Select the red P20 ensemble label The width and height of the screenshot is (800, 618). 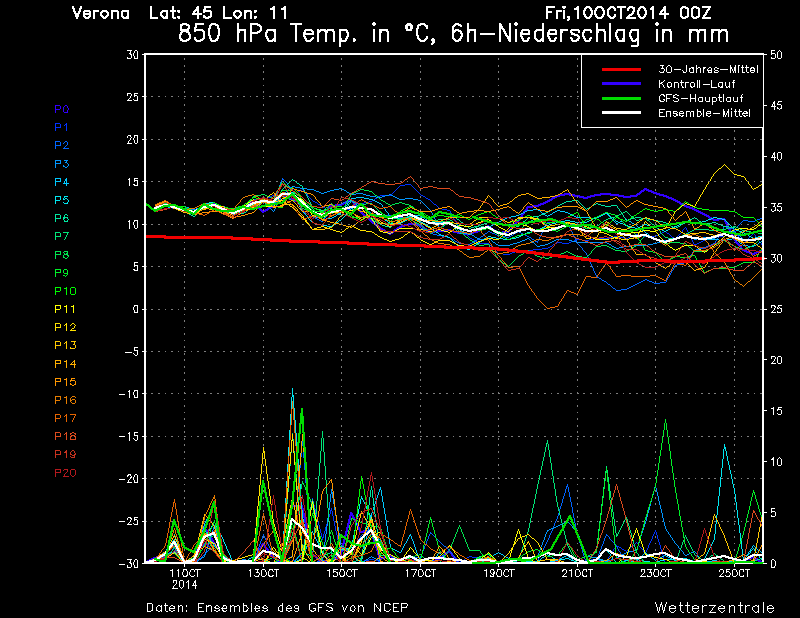(65, 472)
